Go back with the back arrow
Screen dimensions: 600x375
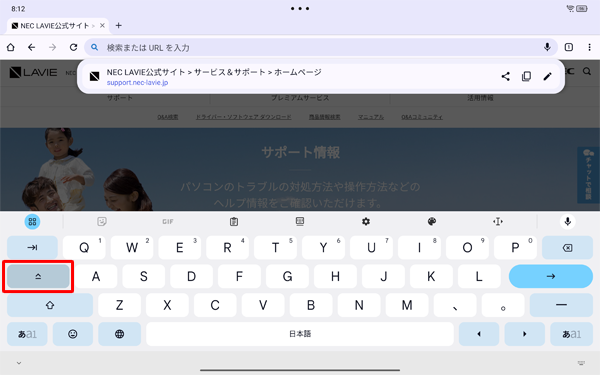(31, 47)
